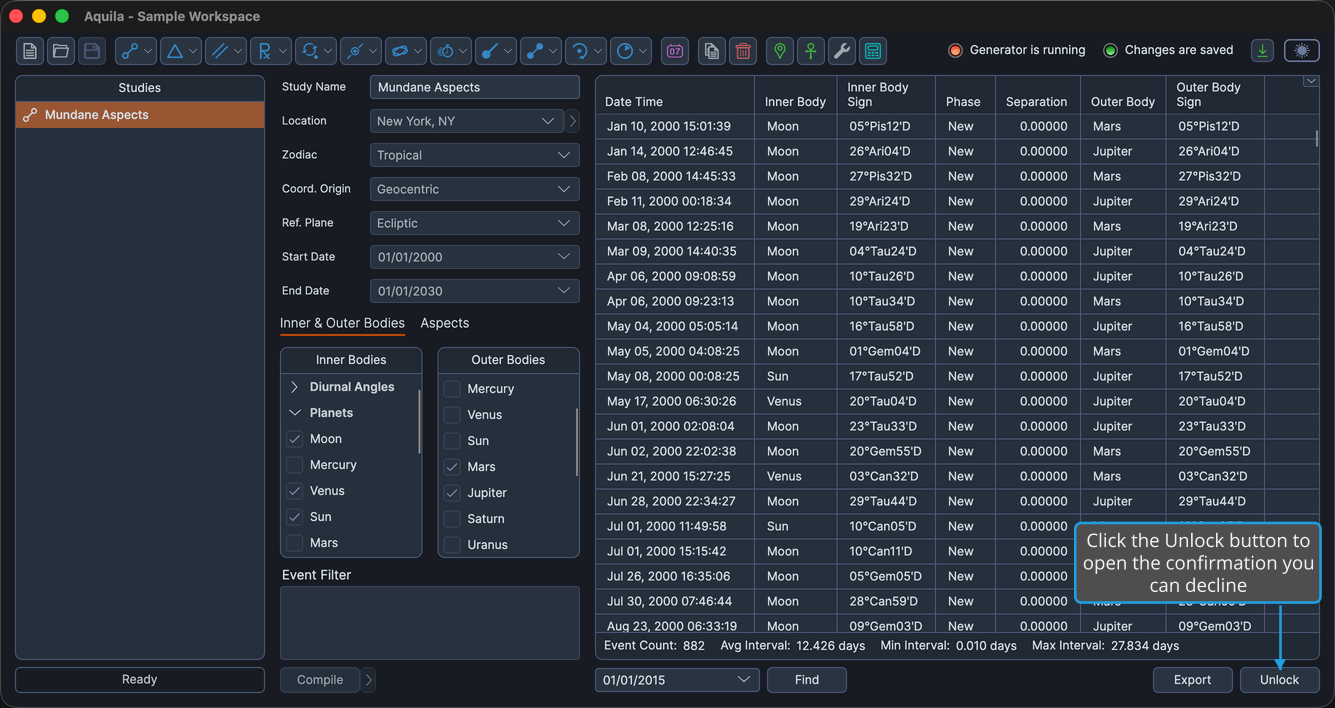Open the End Date picker dropdown

pos(475,291)
